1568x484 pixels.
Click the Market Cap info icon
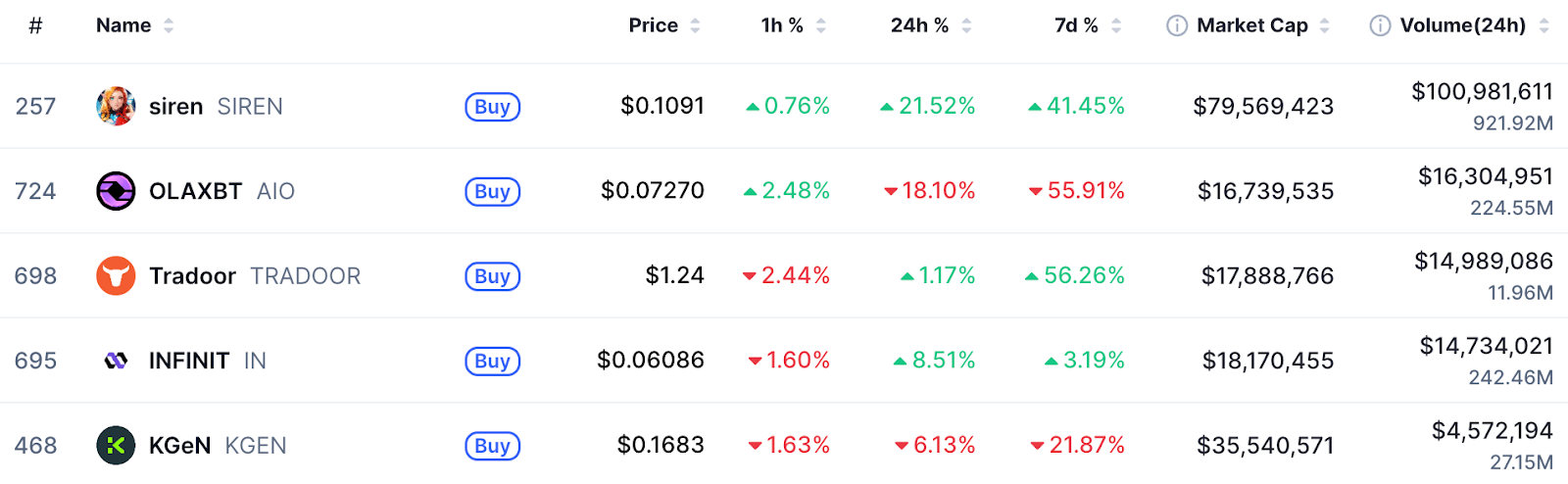pyautogui.click(x=1176, y=25)
